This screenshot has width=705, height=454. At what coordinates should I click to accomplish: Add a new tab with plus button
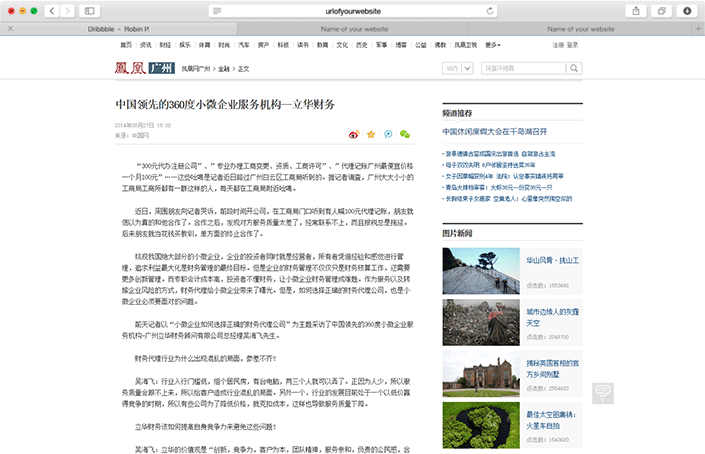click(697, 30)
